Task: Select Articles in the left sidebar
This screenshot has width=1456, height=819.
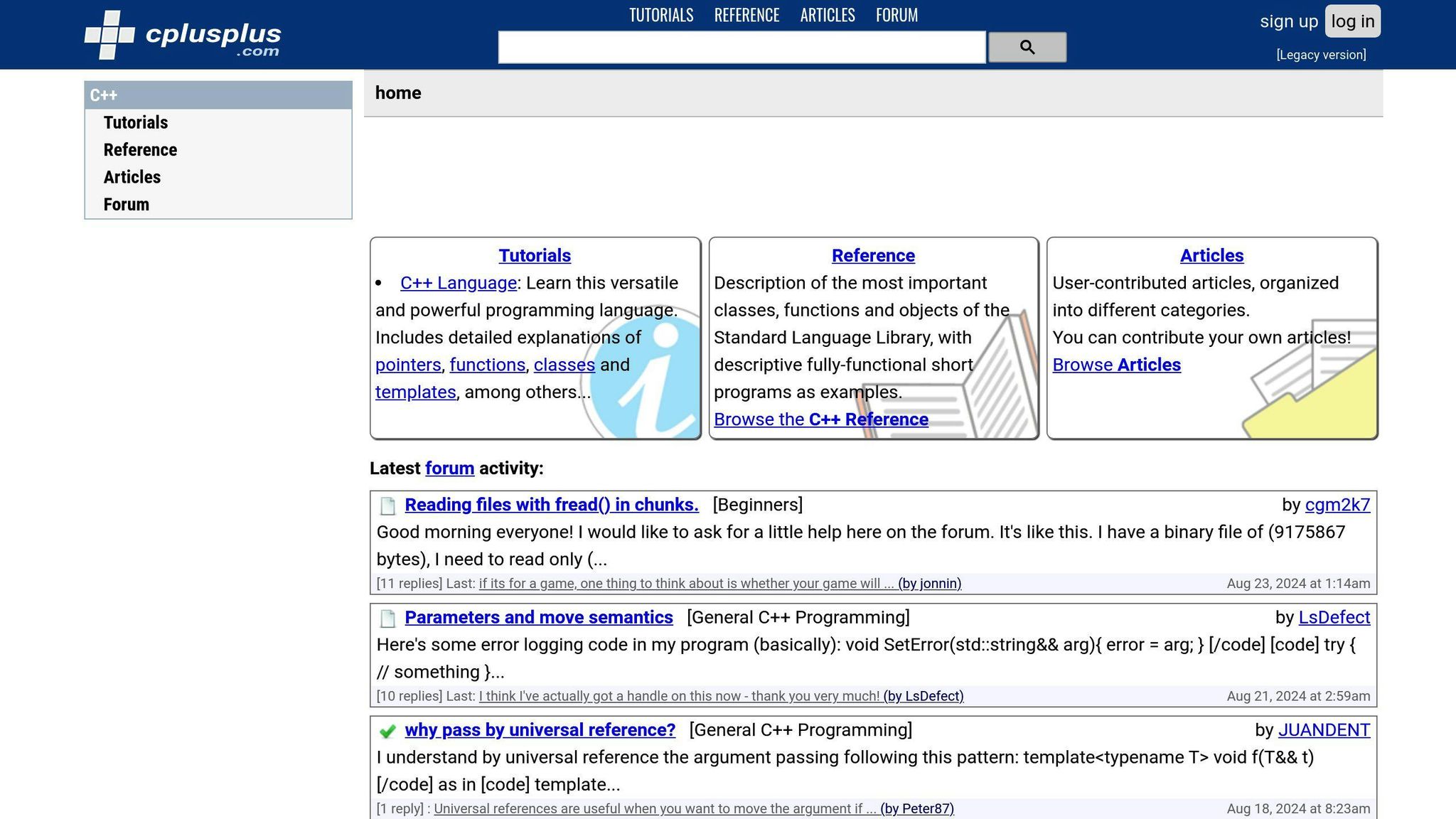Action: coord(132,177)
